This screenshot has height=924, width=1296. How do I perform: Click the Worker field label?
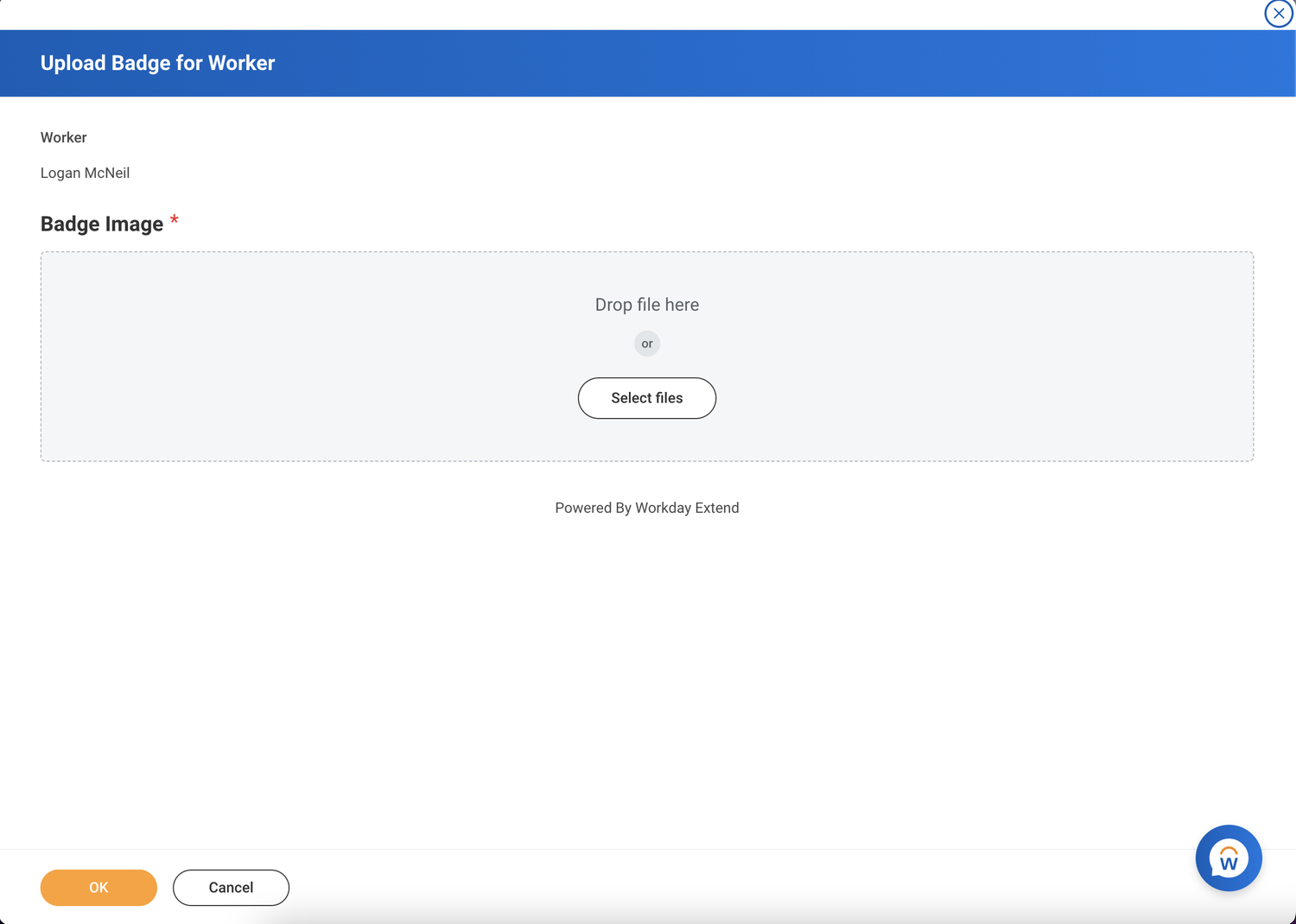(x=63, y=137)
